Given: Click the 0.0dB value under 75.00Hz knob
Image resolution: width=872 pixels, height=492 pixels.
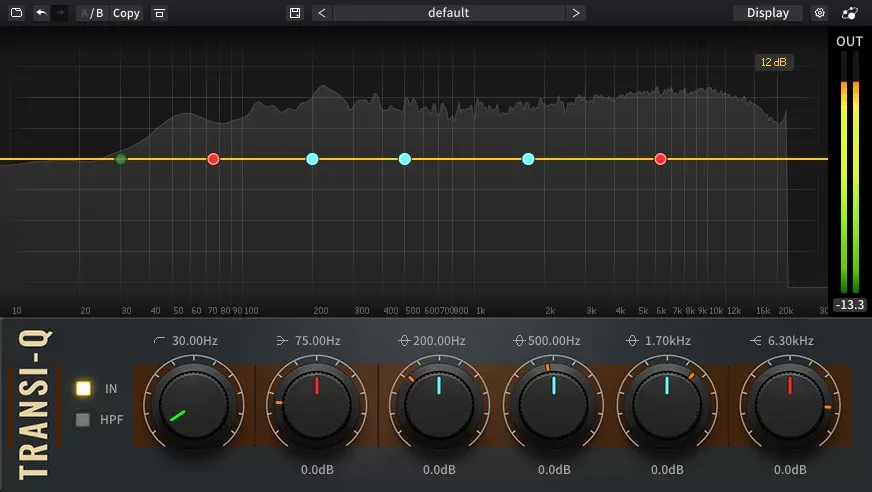Looking at the screenshot, I should 318,470.
